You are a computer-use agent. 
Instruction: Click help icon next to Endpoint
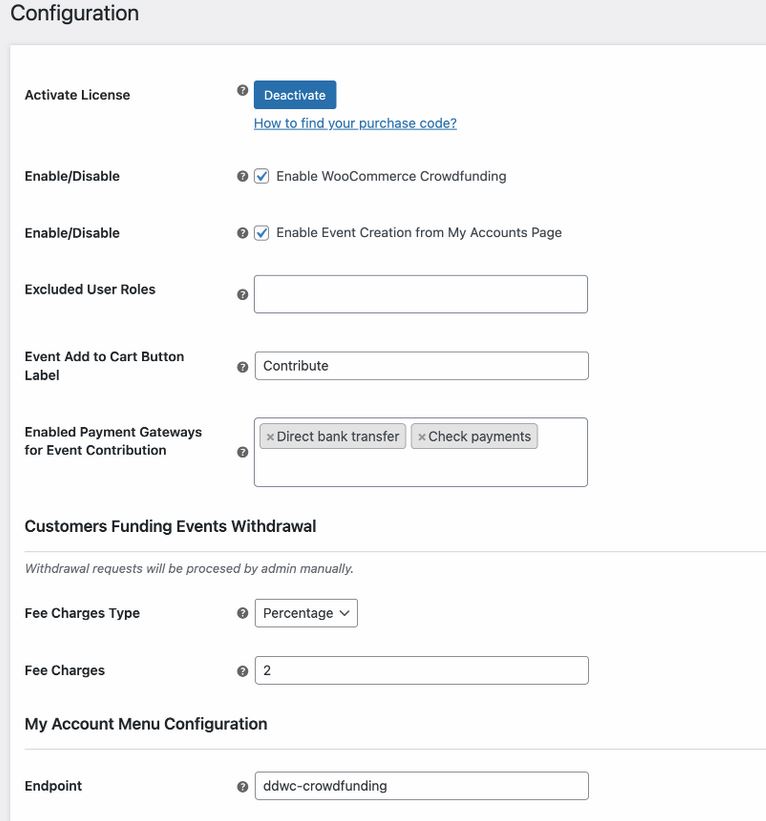point(242,786)
